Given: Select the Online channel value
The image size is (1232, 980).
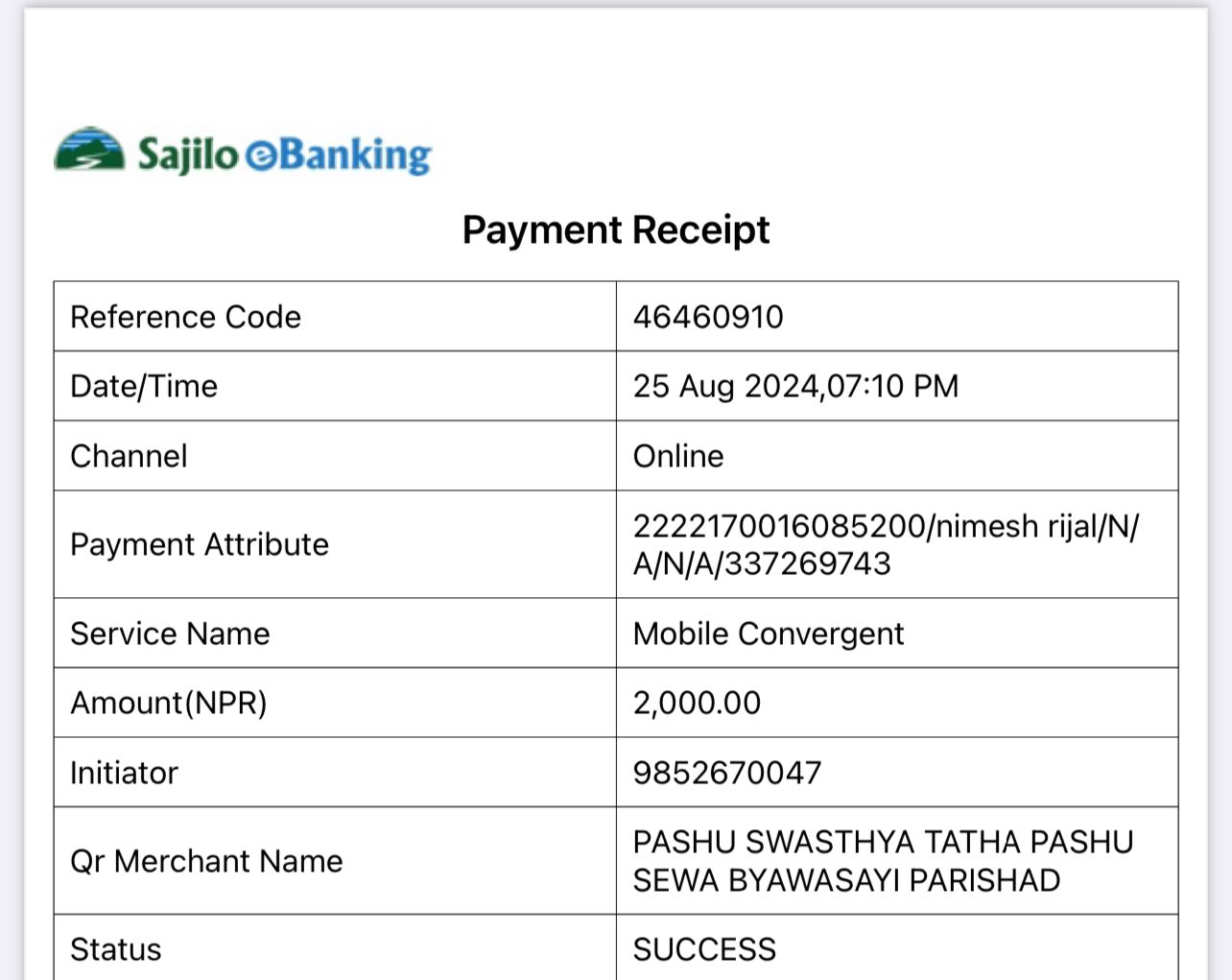Looking at the screenshot, I should click(678, 456).
